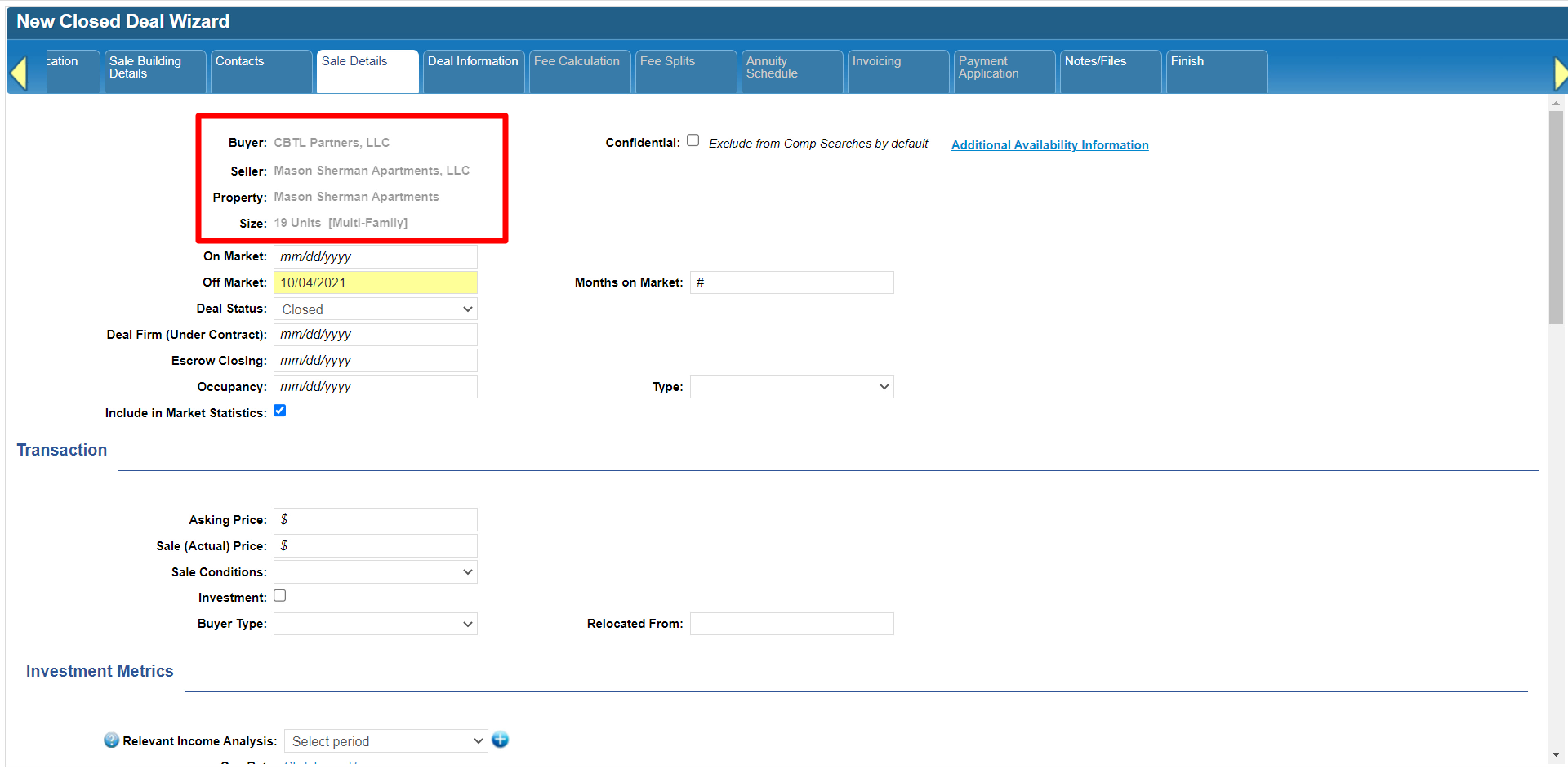Click the help icon next to Relevant Income Analysis
This screenshot has height=769, width=1568.
tap(111, 740)
